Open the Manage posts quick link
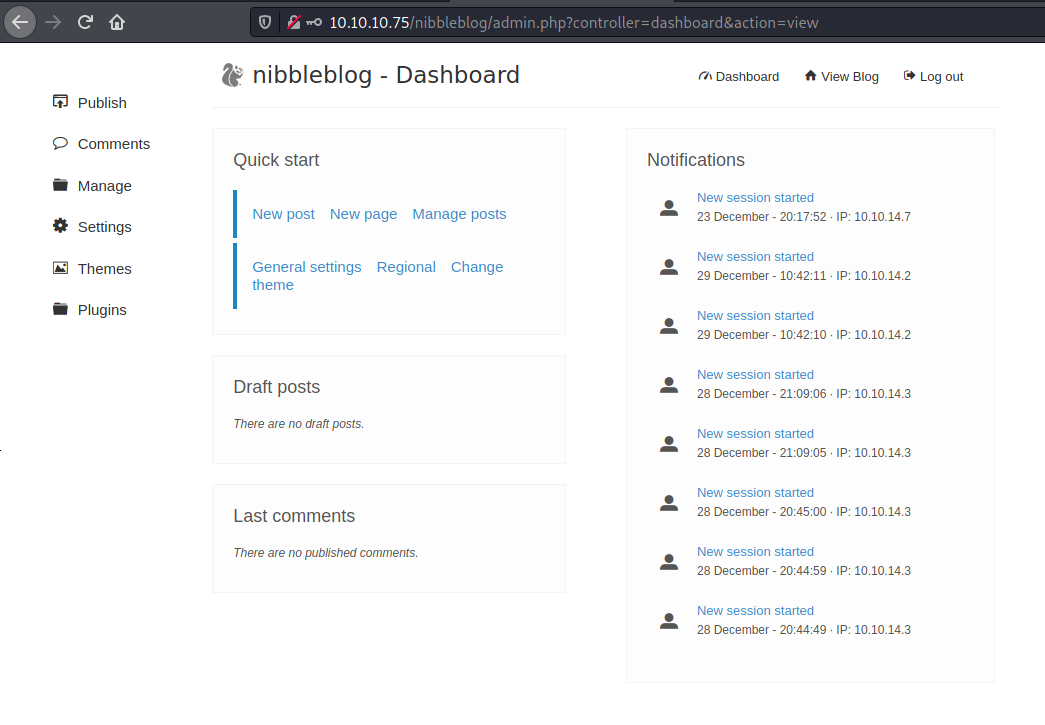The image size is (1045, 725). pos(459,214)
